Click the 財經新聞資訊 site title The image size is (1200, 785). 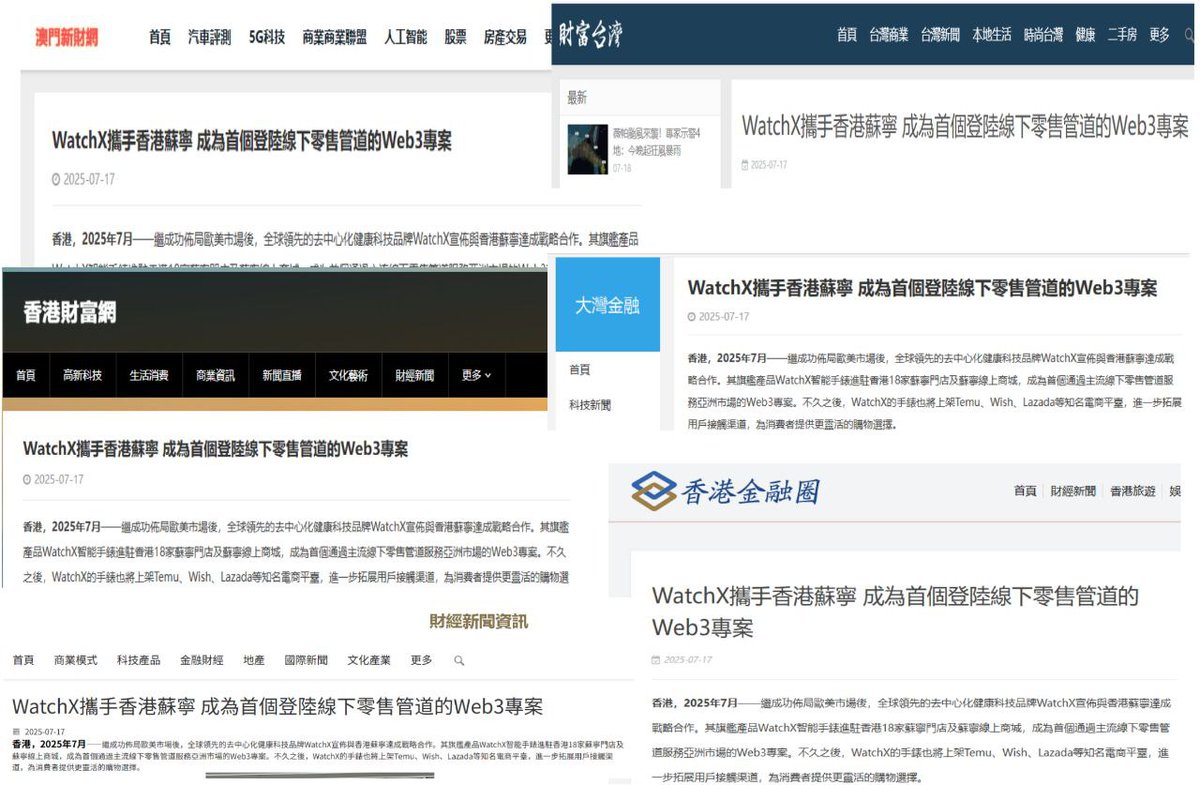[478, 622]
